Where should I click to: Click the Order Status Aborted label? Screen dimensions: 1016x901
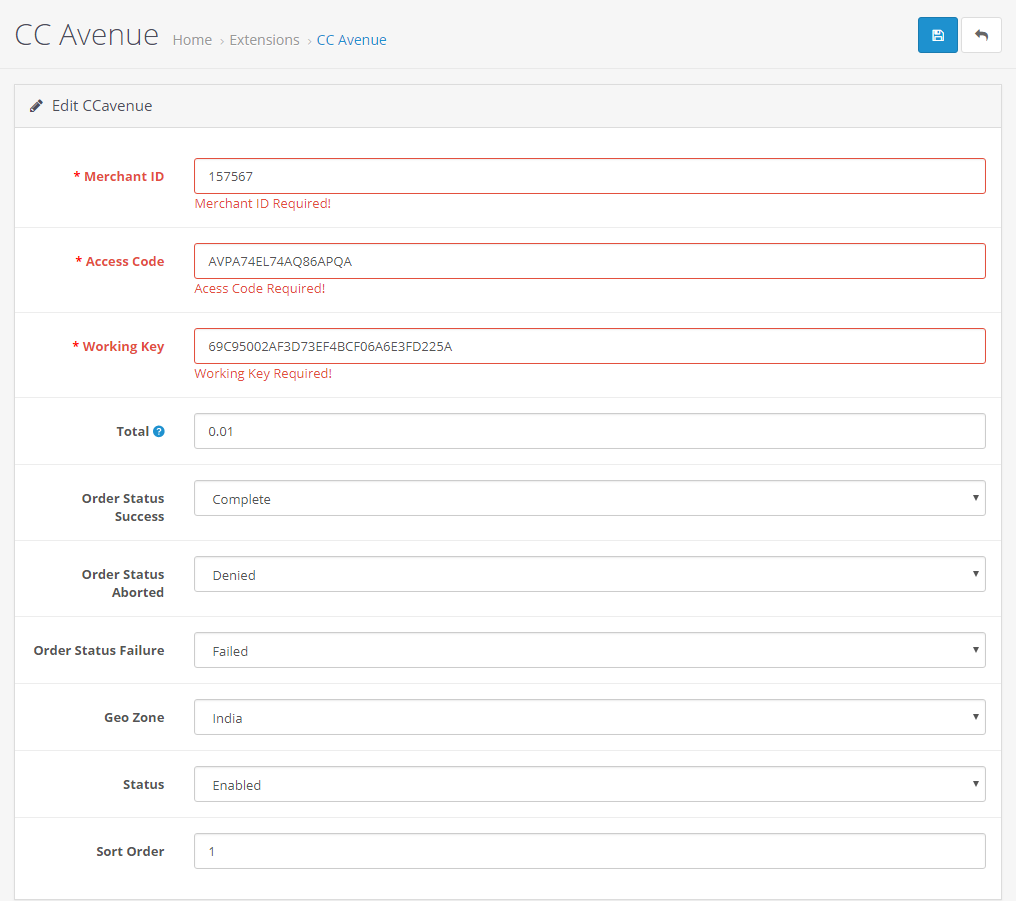(123, 583)
